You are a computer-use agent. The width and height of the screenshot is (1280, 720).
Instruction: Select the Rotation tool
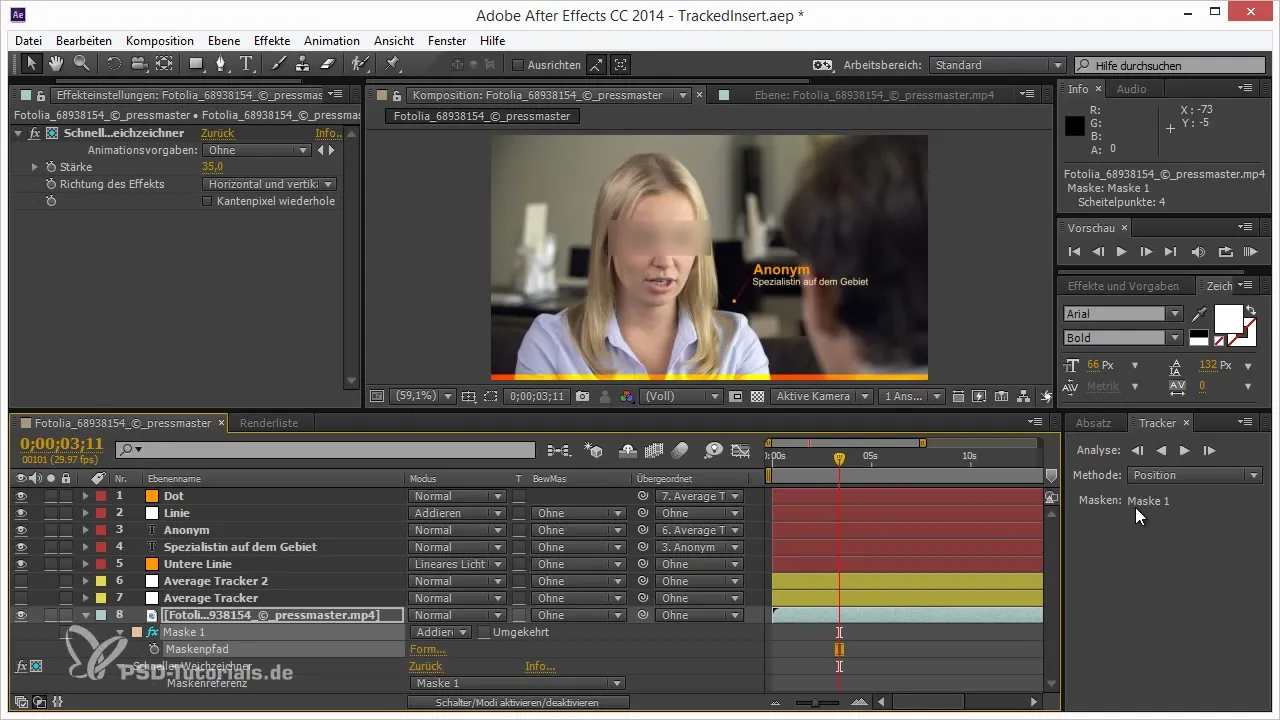coord(113,64)
